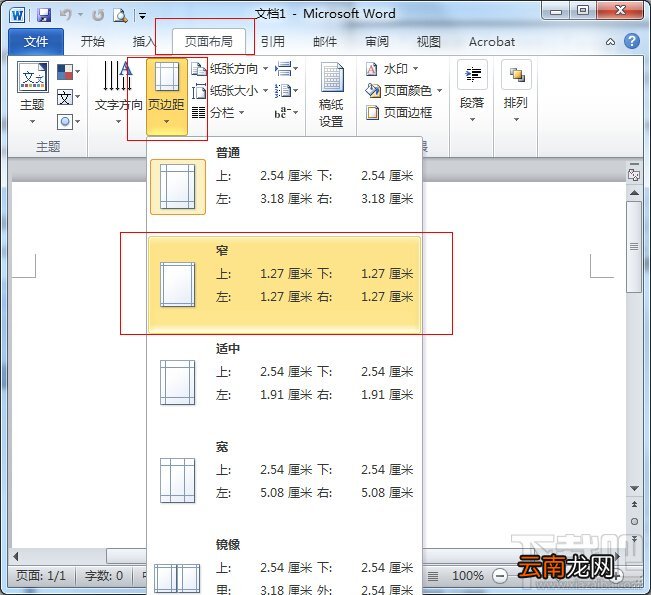
Task: Open the 分栏 columns dropdown
Action: pos(218,113)
